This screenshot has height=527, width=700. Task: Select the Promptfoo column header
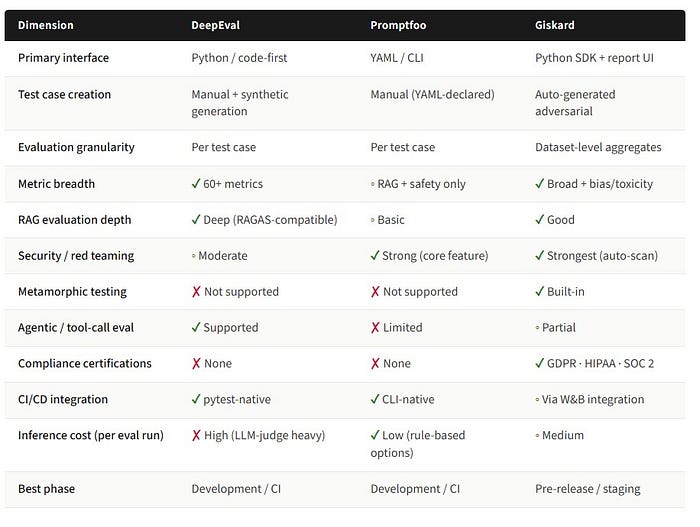400,25
